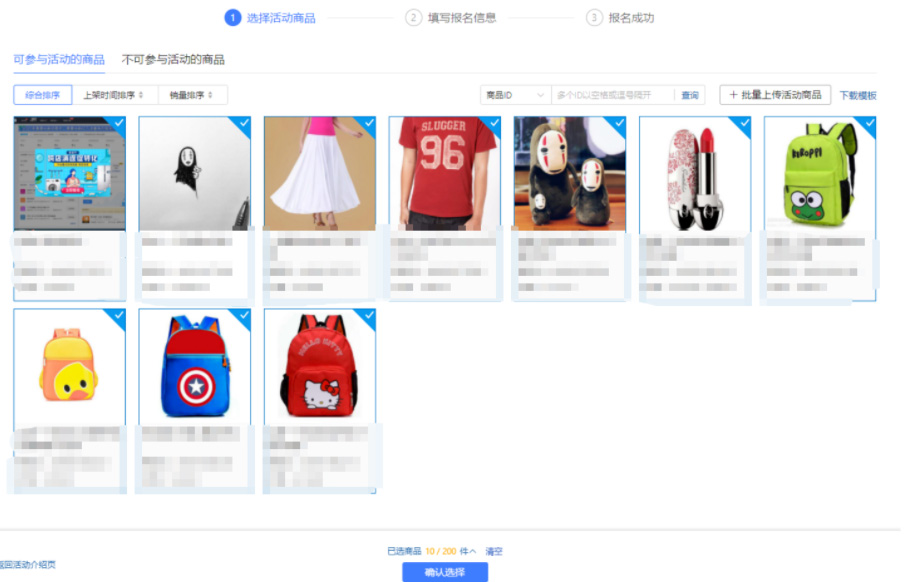Open the 商品ID dropdown
The width and height of the screenshot is (905, 582).
(514, 95)
